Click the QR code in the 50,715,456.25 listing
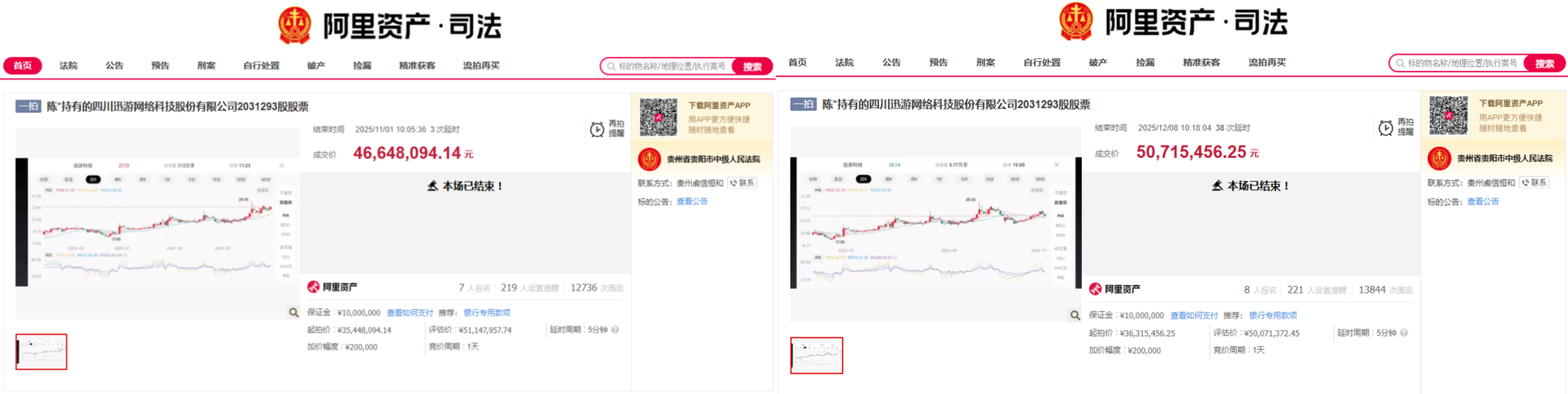 pos(1448,115)
